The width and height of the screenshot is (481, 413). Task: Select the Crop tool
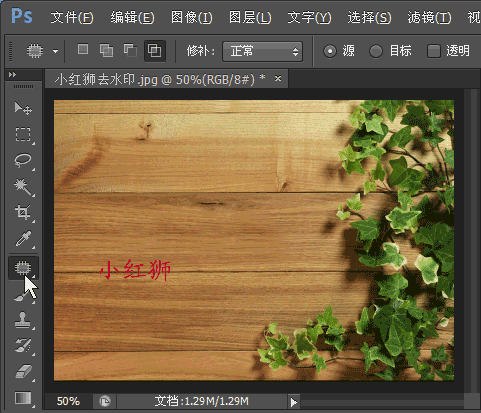coord(23,212)
